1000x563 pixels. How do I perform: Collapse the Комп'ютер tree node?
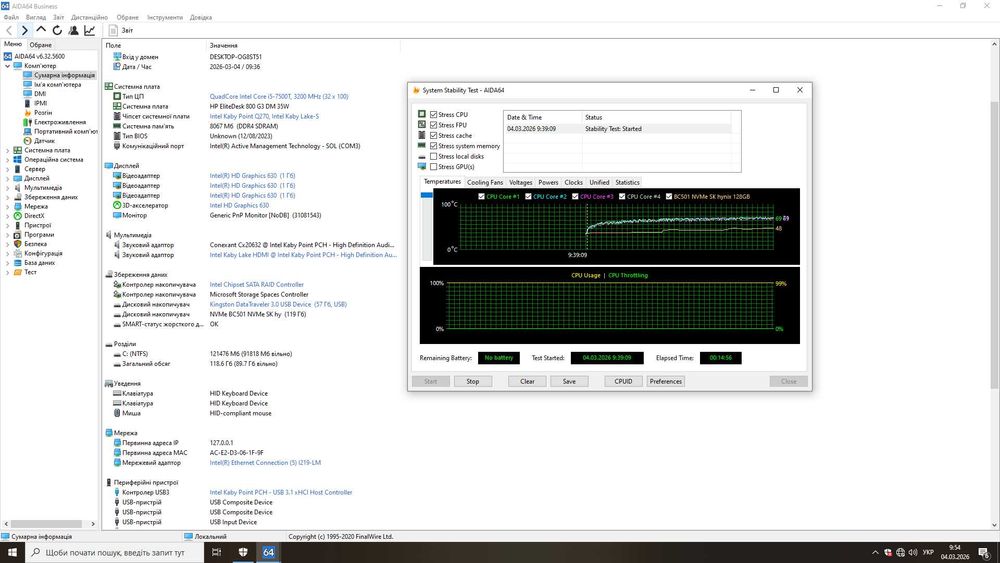(x=8, y=66)
